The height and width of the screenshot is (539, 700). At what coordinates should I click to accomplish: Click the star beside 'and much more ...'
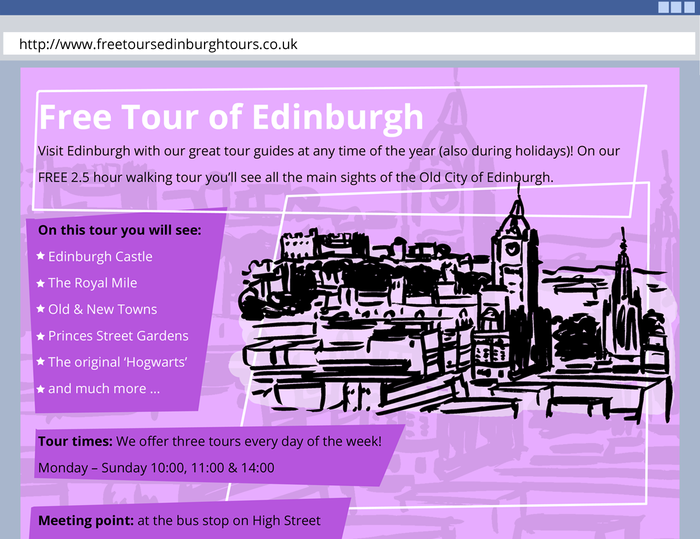click(41, 389)
